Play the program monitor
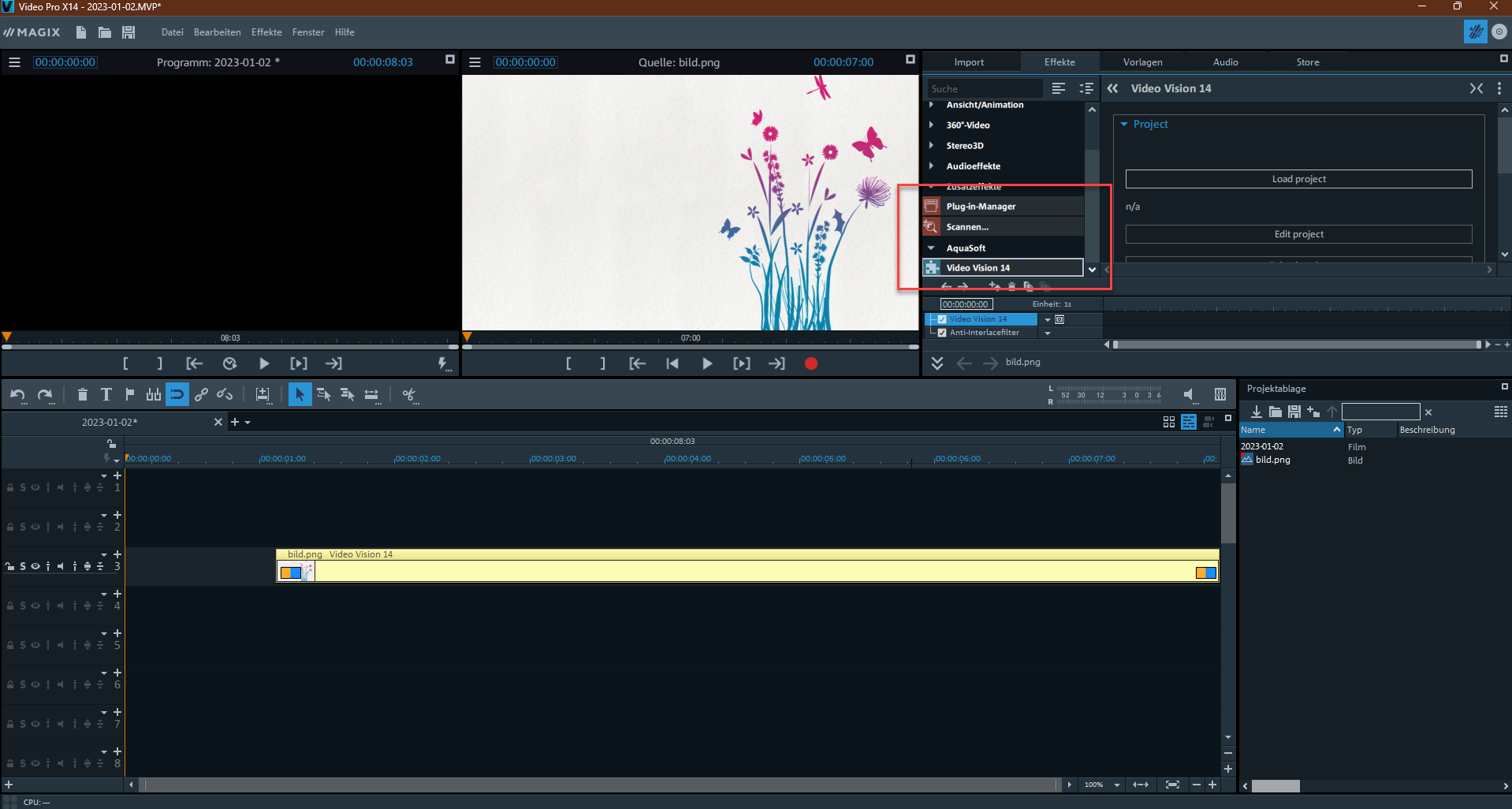 click(264, 363)
